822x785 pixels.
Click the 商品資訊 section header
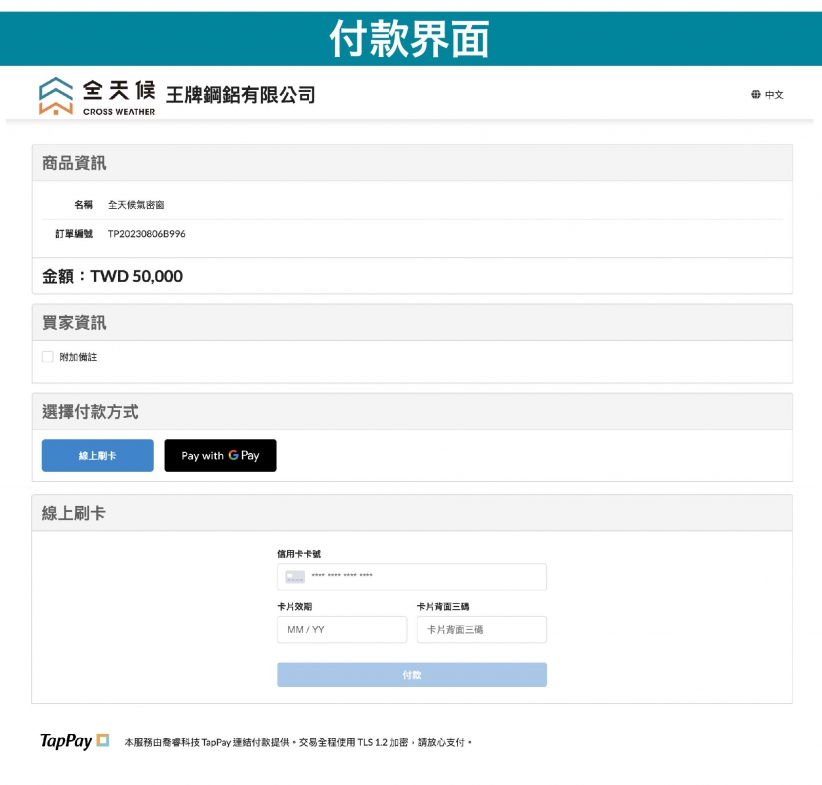pyautogui.click(x=74, y=163)
